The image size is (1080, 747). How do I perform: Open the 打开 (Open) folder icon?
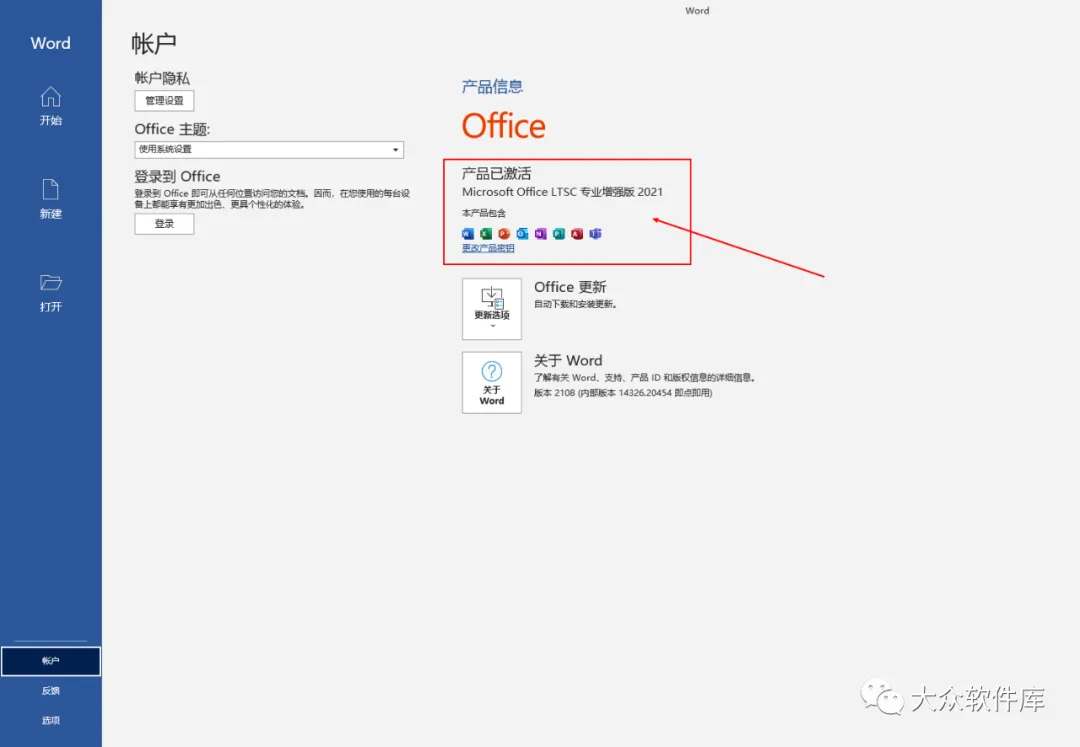point(50,282)
